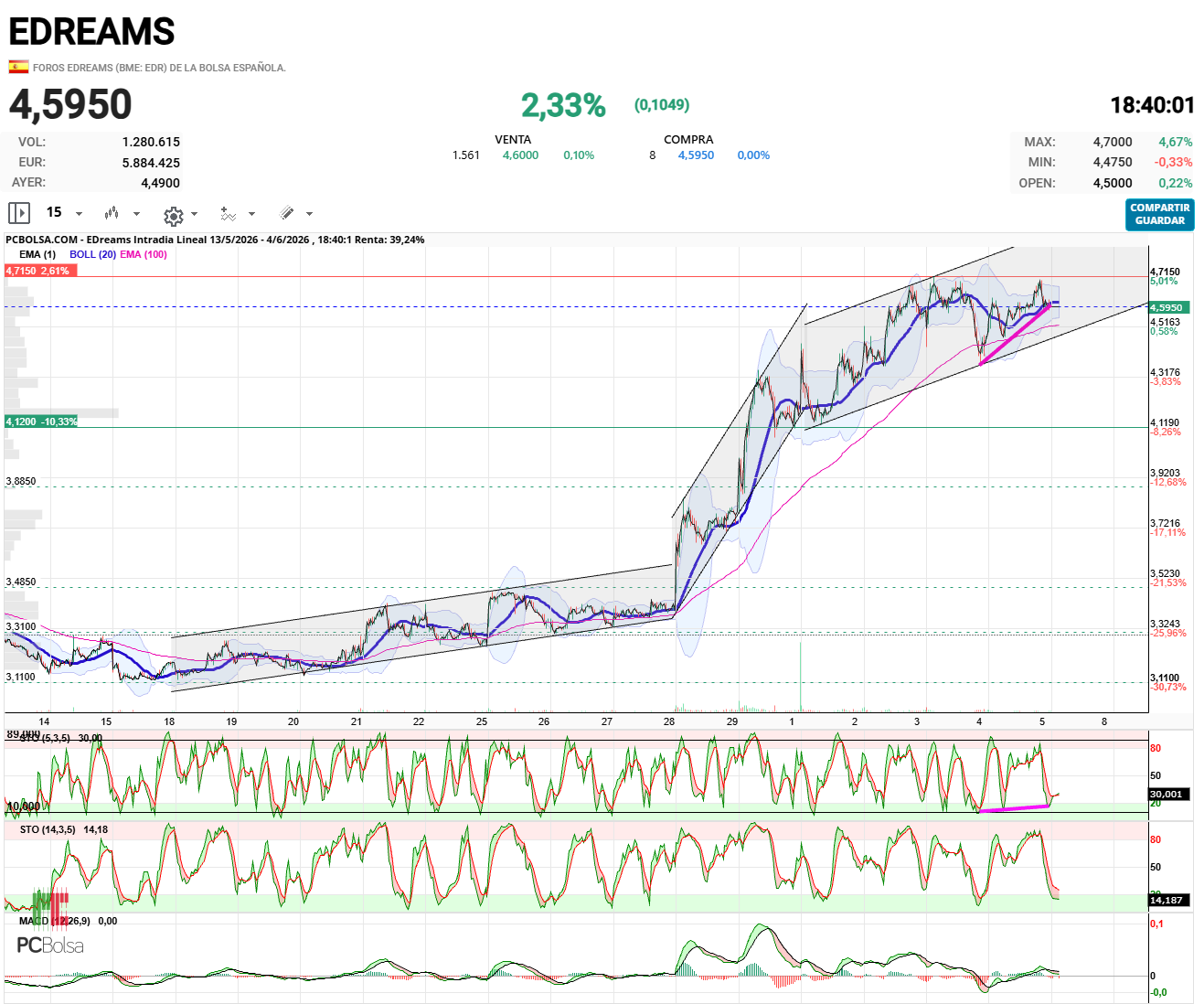
Task: Click the 18:40:01 timestamp
Action: click(x=1152, y=105)
